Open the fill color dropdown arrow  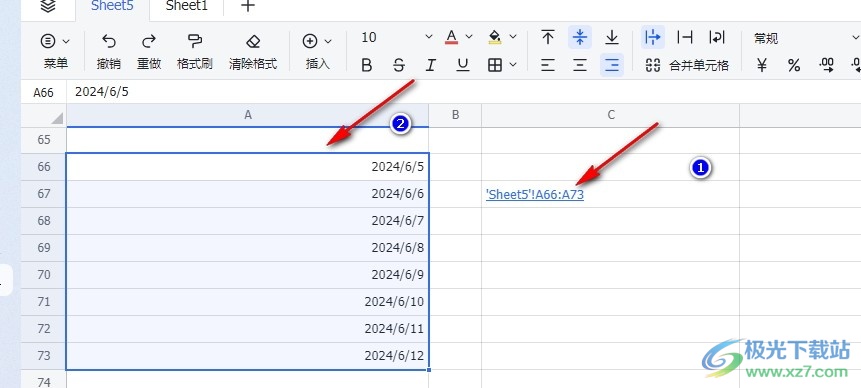coord(513,37)
